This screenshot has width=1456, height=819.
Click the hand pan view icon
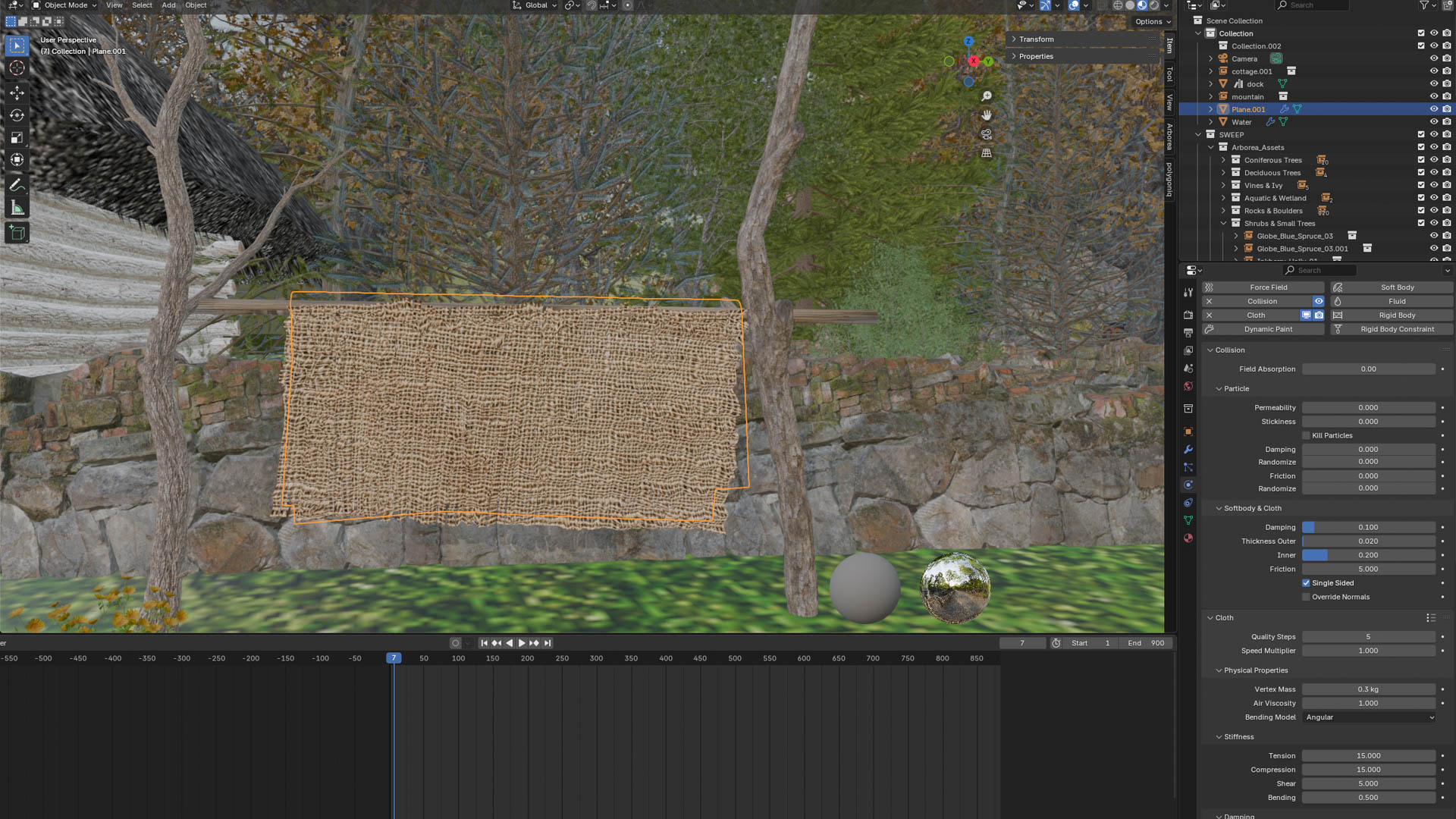tap(987, 115)
